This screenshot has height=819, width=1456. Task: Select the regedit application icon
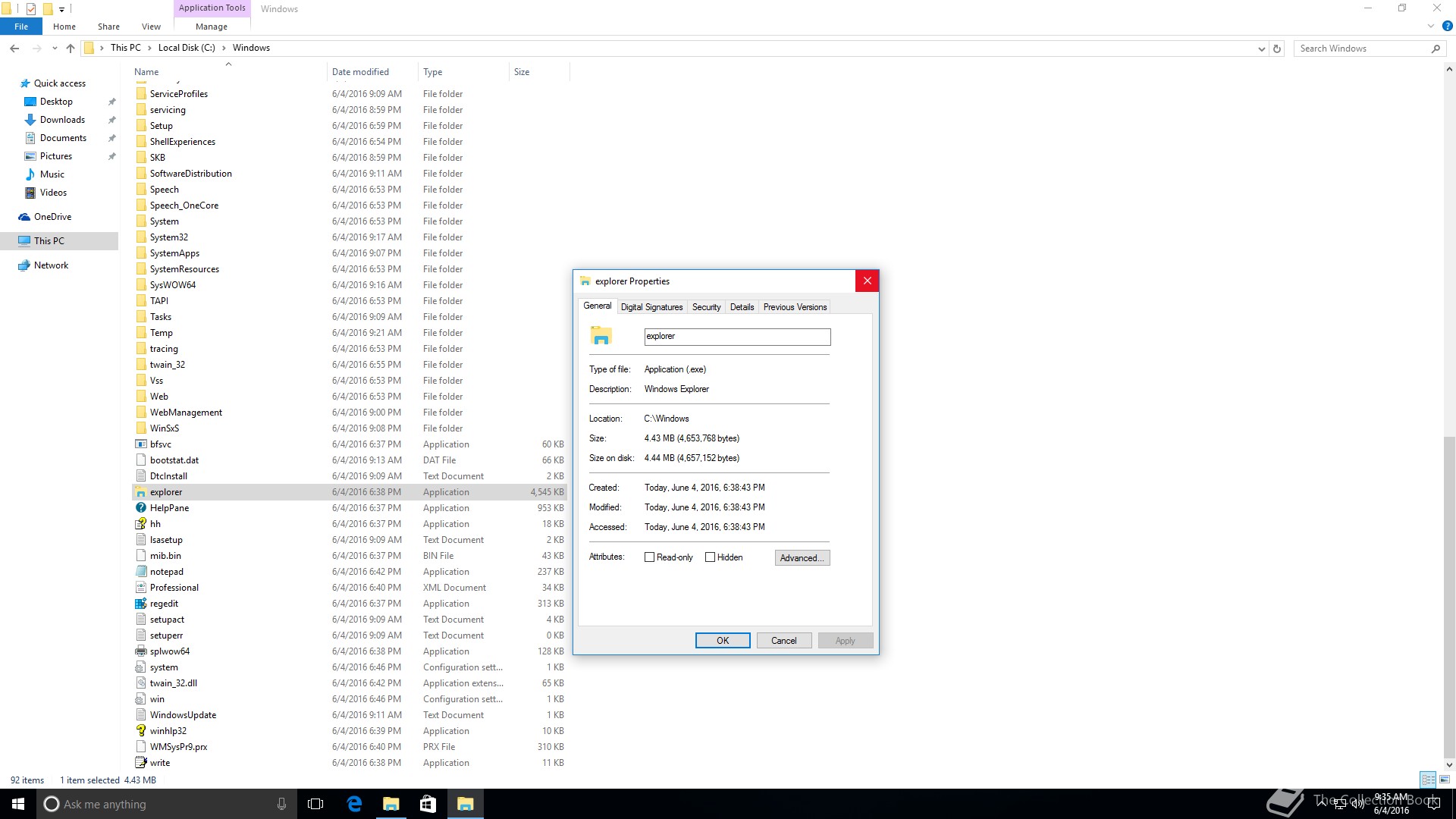(140, 604)
